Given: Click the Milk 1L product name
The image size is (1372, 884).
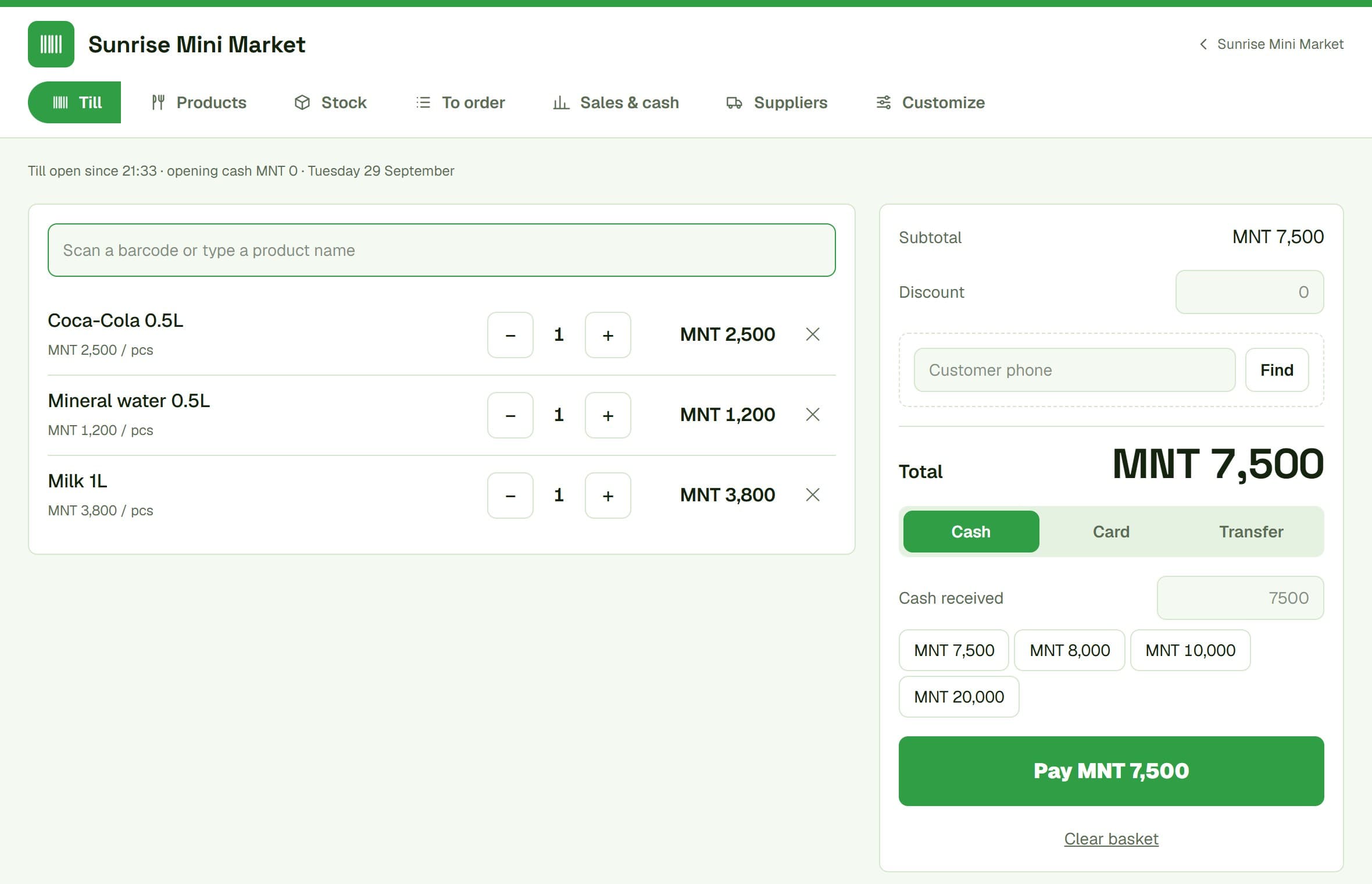Looking at the screenshot, I should click(x=77, y=481).
